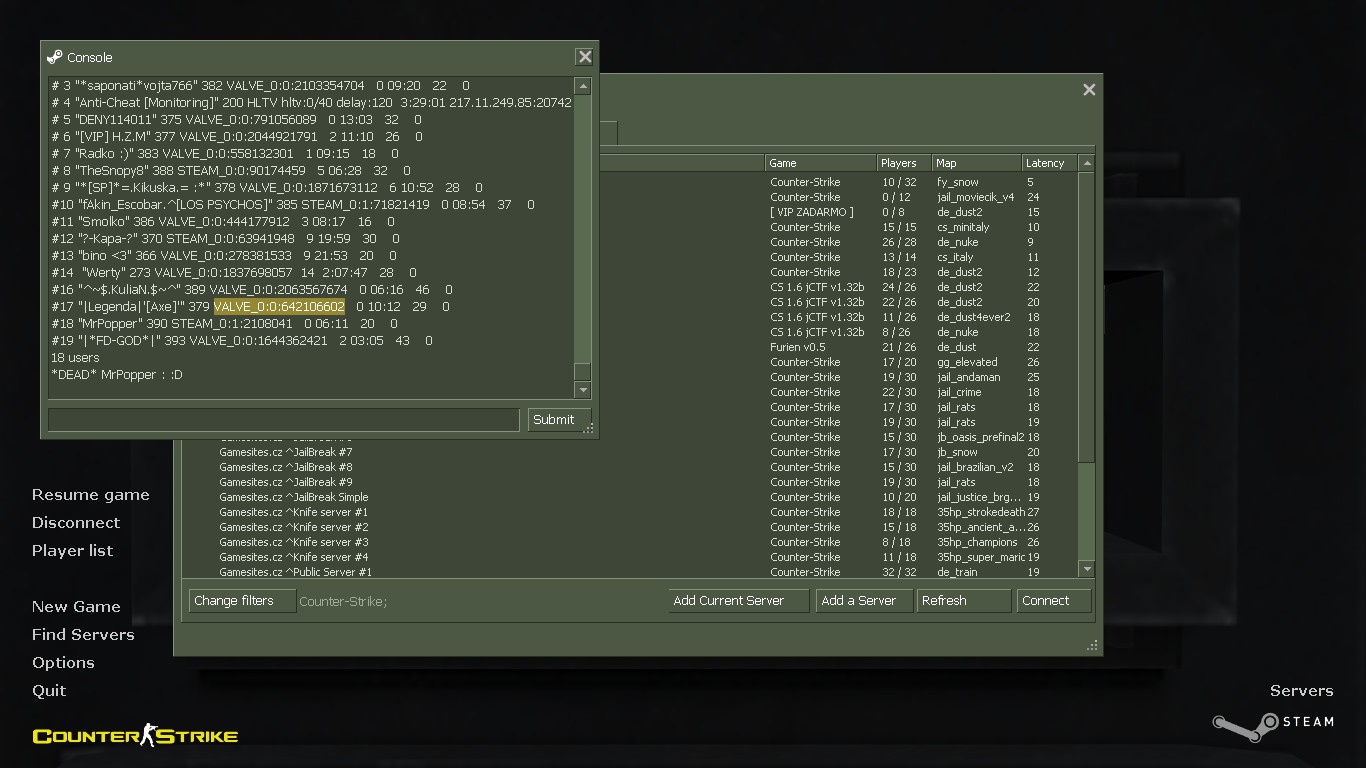The height and width of the screenshot is (768, 1366).
Task: Select the Gamesites.cz ^JailBreak #7 server
Action: tap(286, 452)
